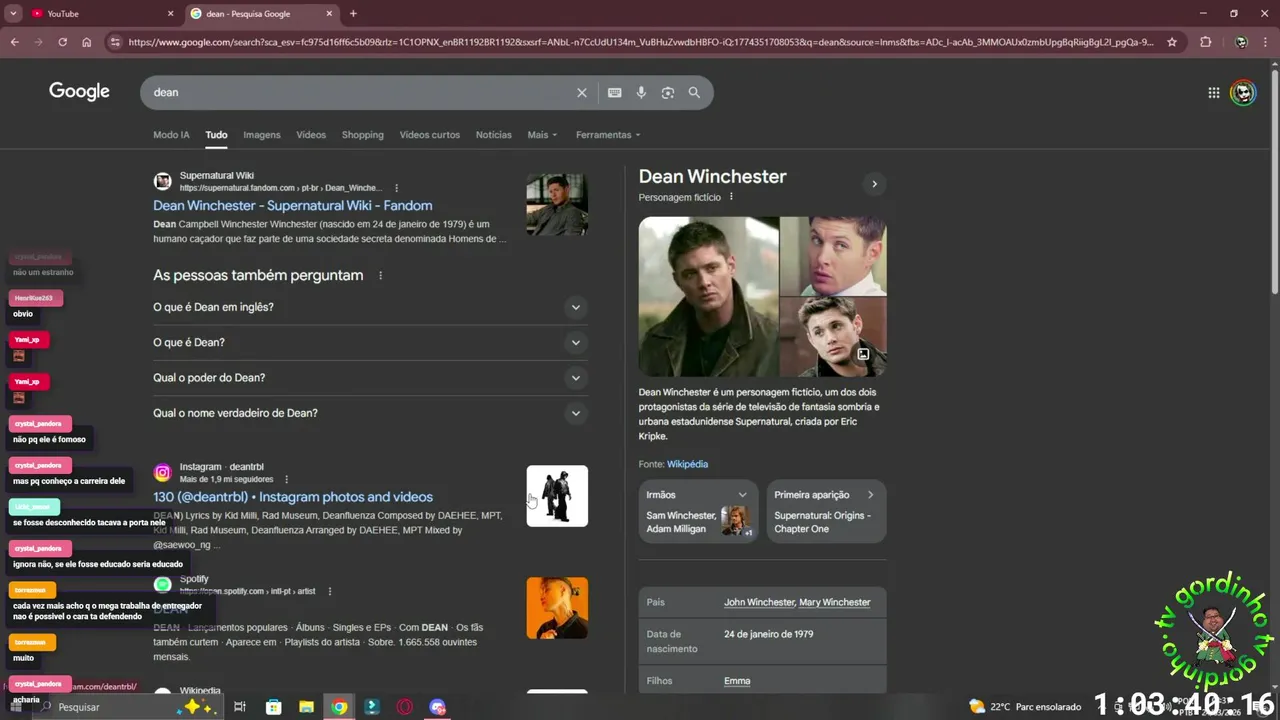The image size is (1280, 720).
Task: Open Task View on the taskbar
Action: coord(240,707)
